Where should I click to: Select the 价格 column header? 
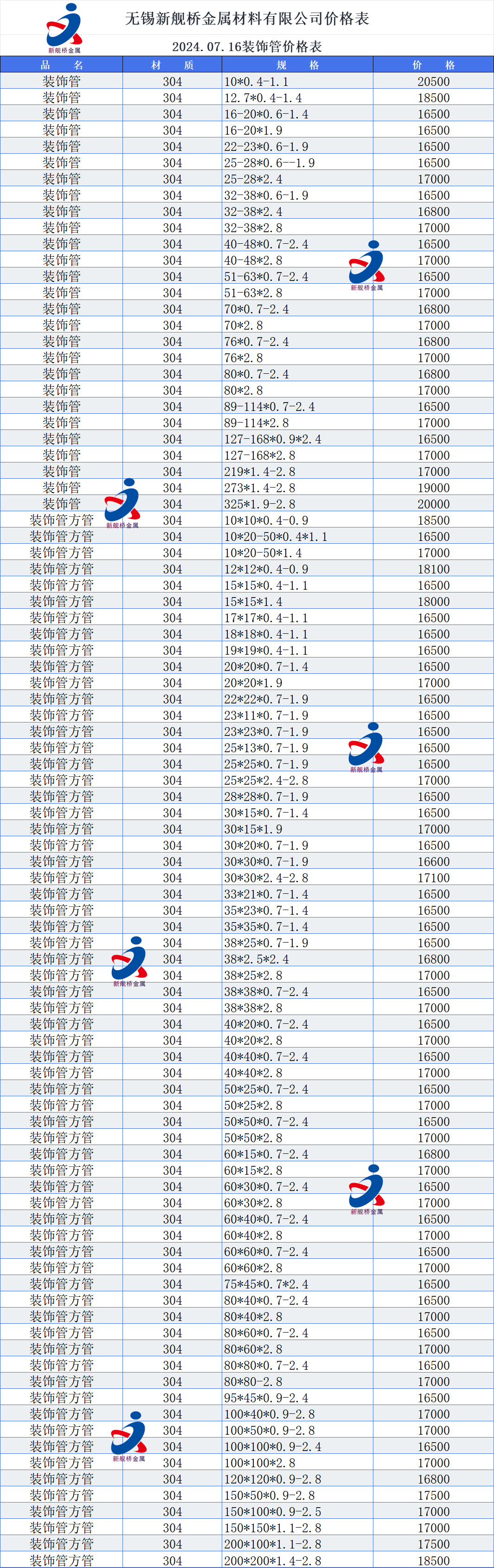click(x=433, y=65)
